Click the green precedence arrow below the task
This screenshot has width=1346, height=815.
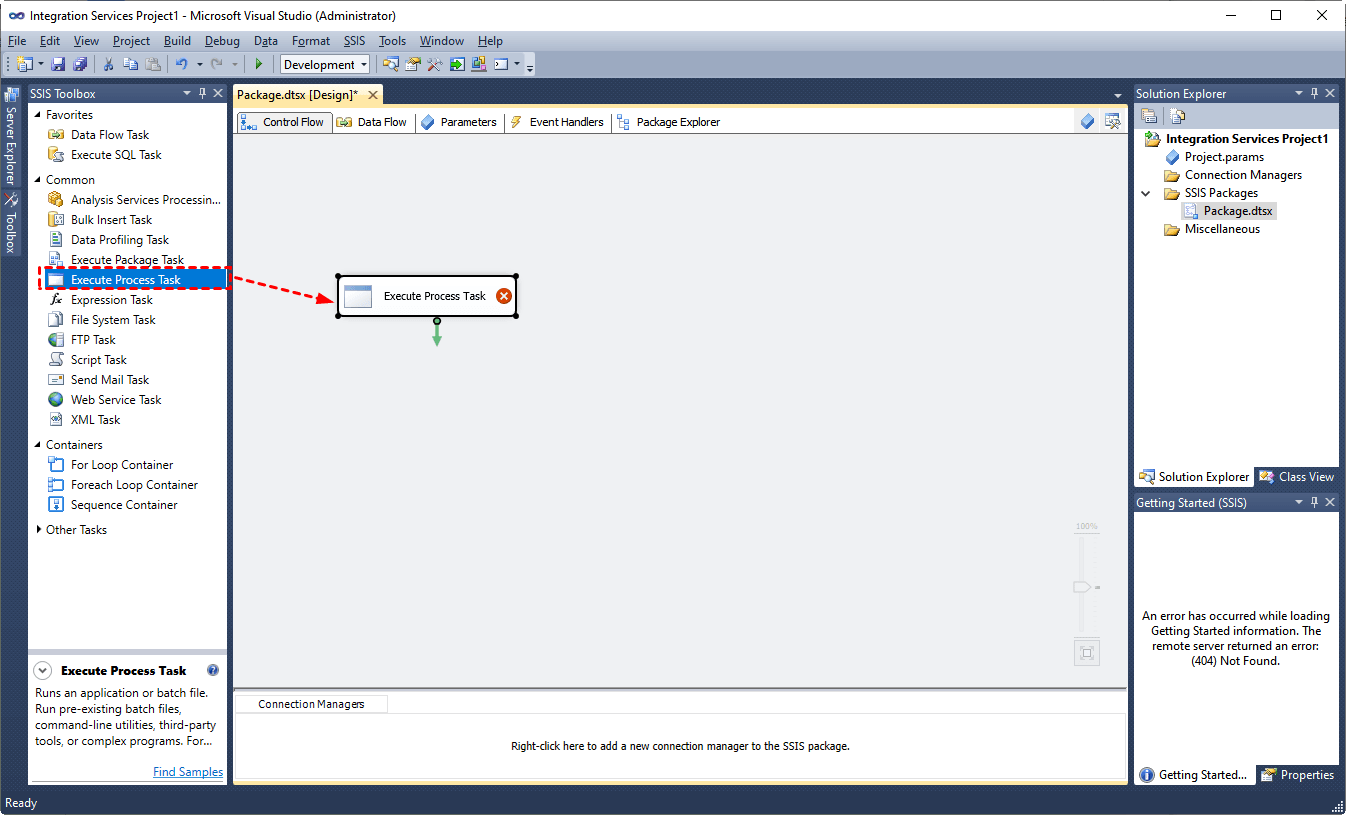[437, 334]
